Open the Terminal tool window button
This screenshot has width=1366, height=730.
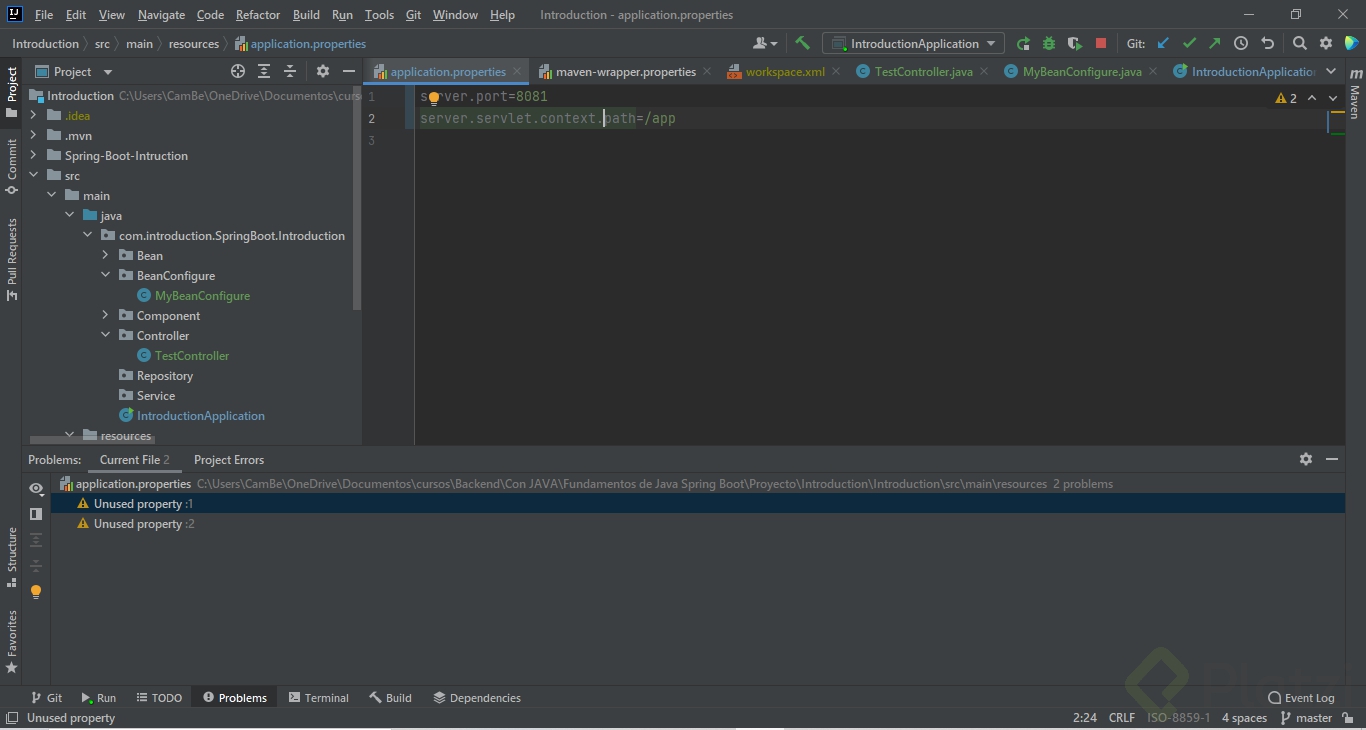tap(318, 698)
